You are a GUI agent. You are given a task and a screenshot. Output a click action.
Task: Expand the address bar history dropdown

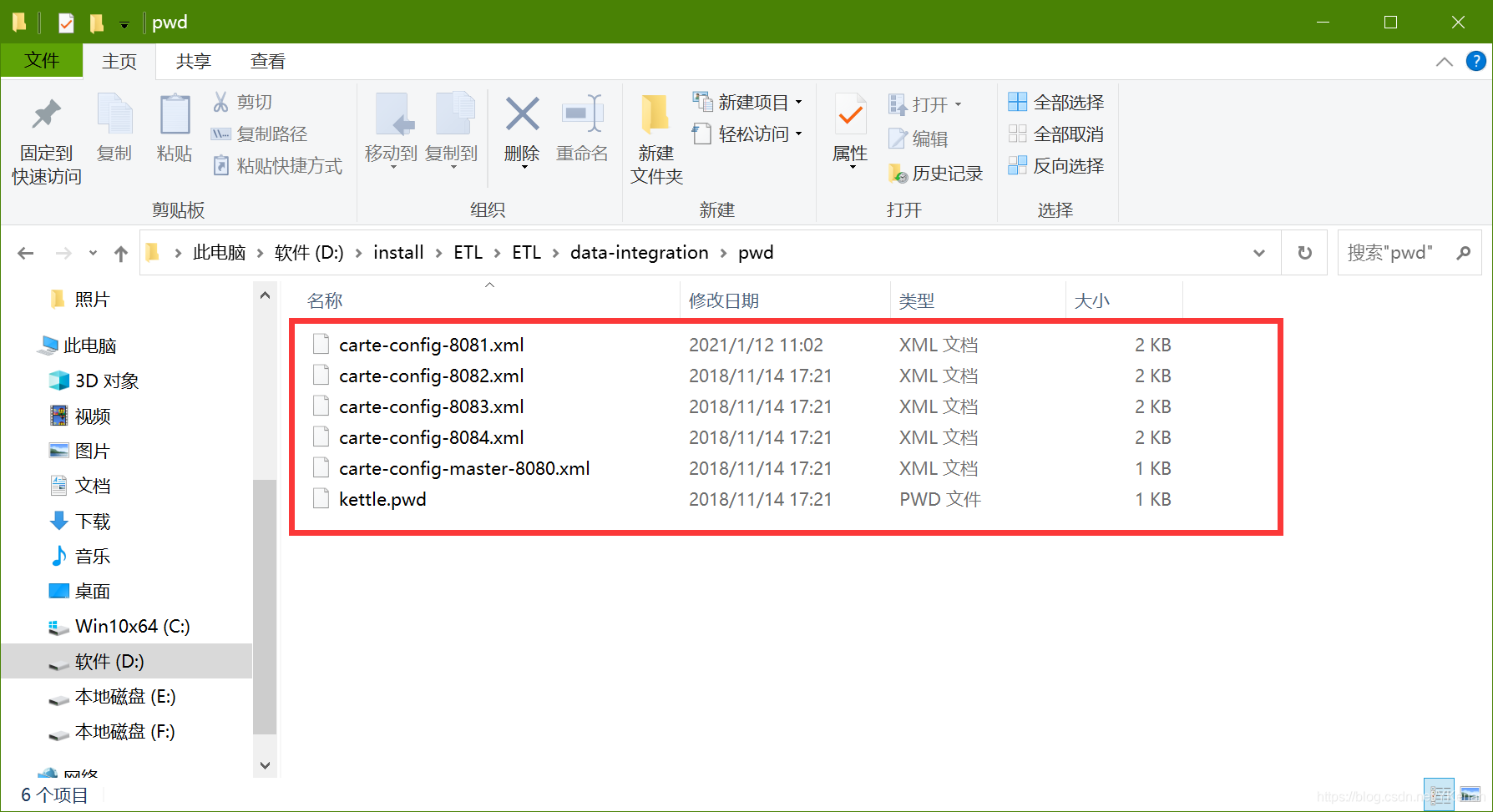click(x=1259, y=252)
